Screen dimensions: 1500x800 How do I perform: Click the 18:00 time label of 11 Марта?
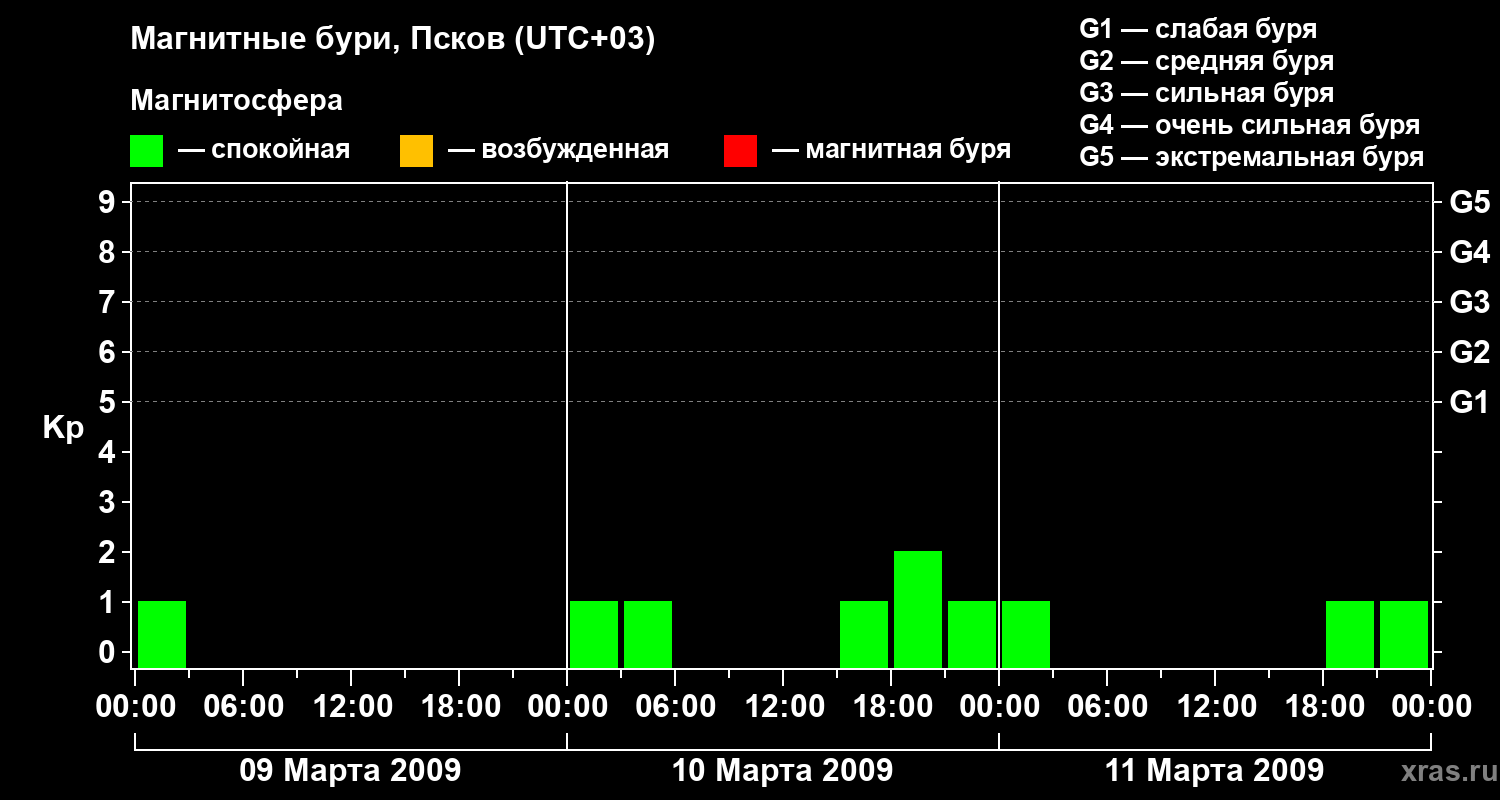(x=1323, y=707)
